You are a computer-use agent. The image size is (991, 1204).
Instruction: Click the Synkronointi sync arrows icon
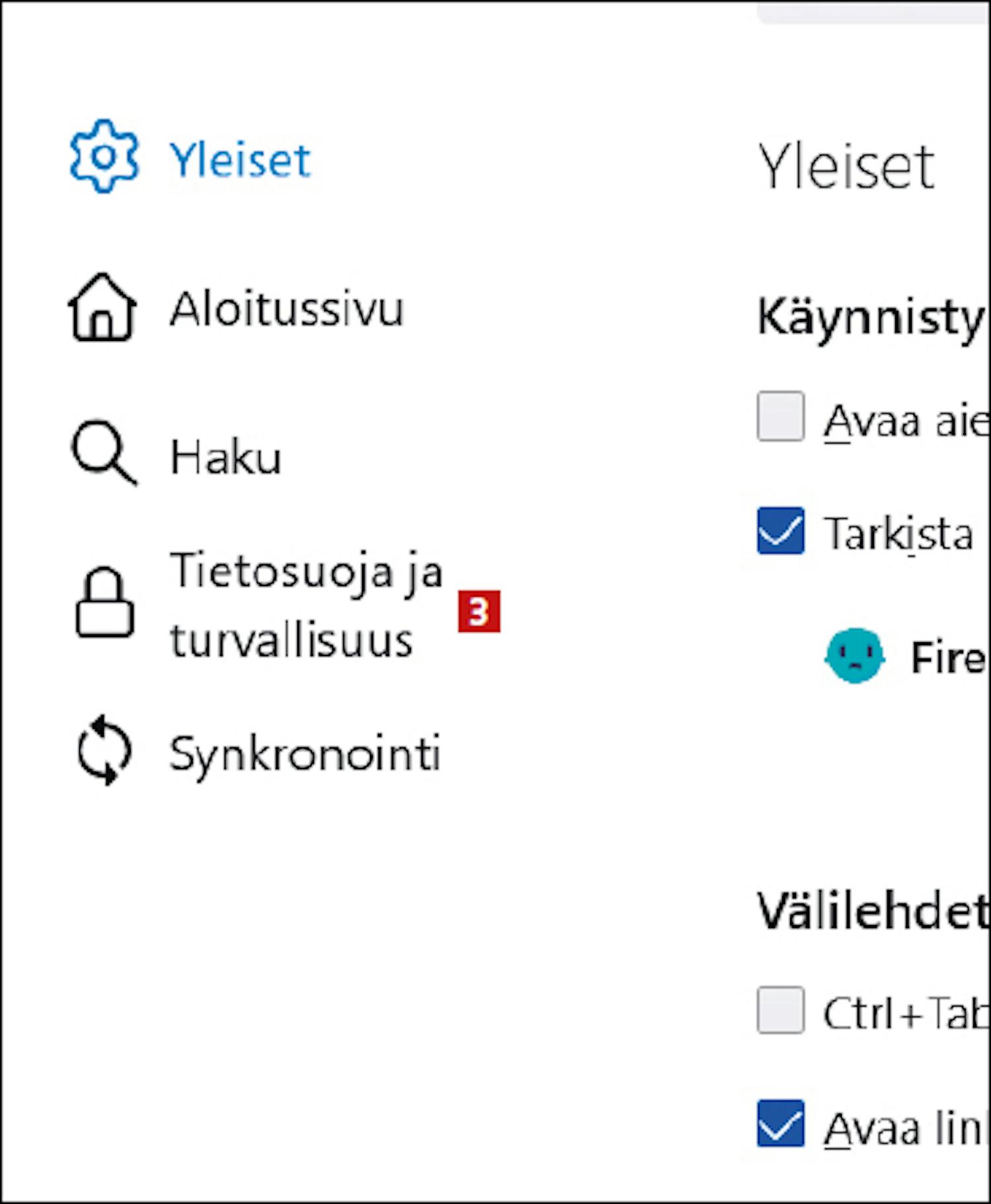[104, 750]
